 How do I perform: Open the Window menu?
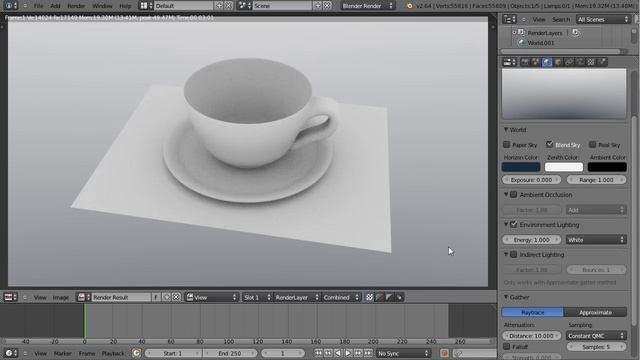102,6
